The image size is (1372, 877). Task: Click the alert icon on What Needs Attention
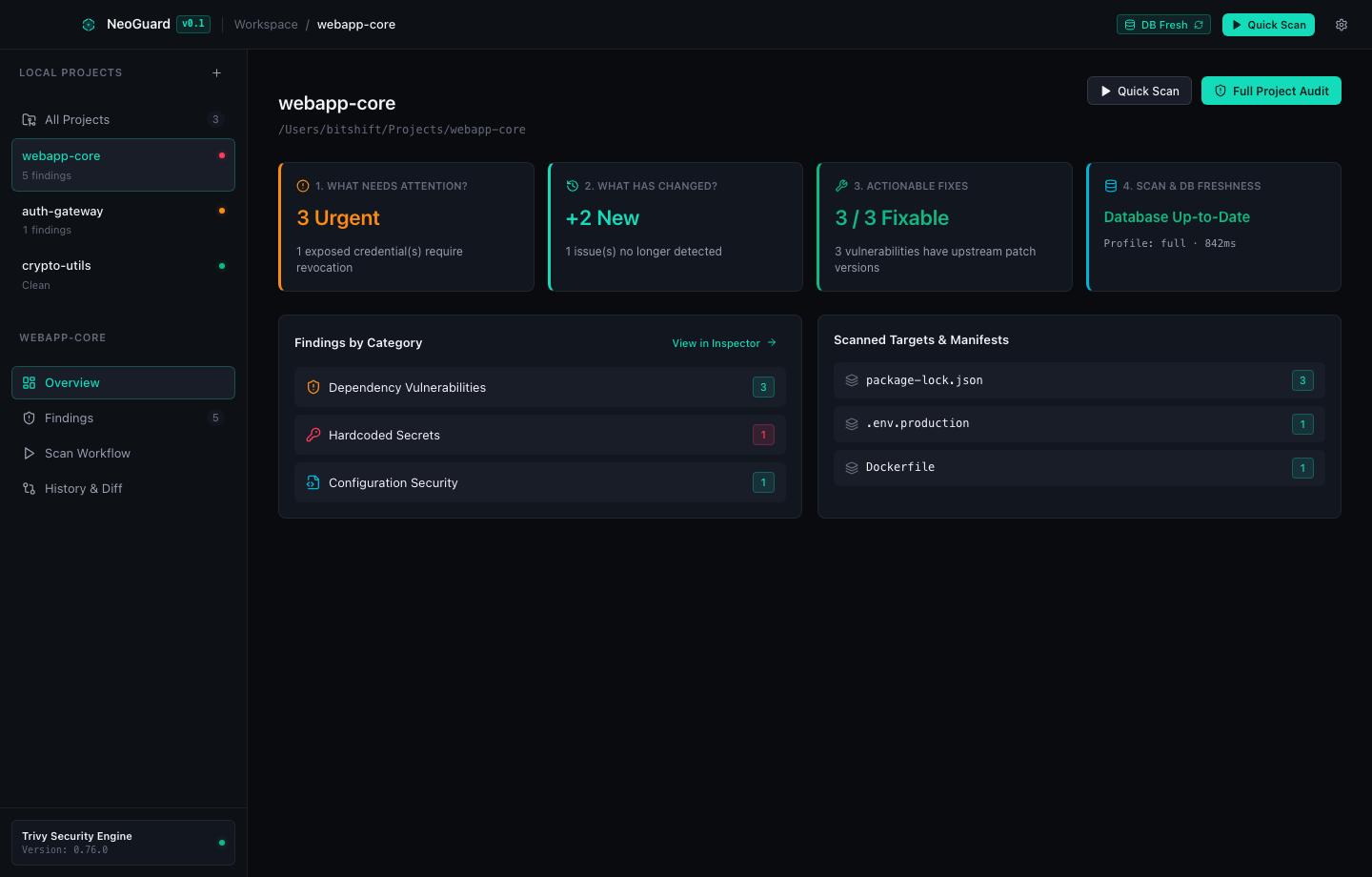303,186
